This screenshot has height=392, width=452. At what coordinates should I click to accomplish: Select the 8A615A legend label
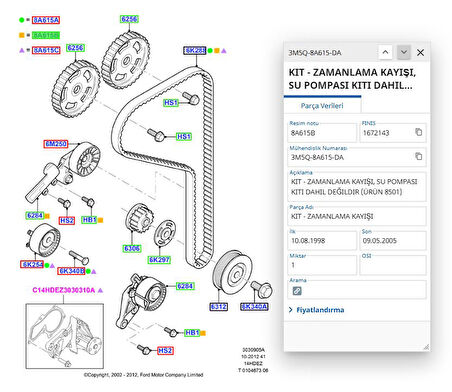(x=46, y=20)
